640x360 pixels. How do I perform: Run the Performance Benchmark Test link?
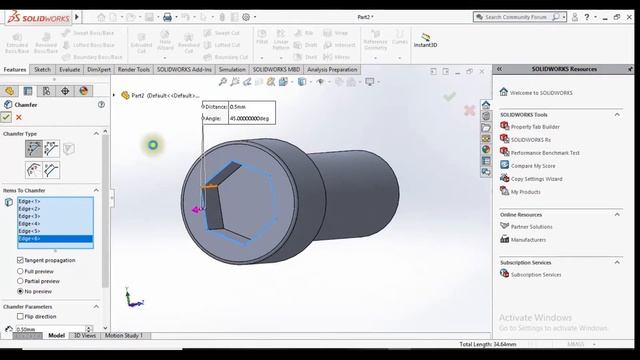[x=545, y=153]
